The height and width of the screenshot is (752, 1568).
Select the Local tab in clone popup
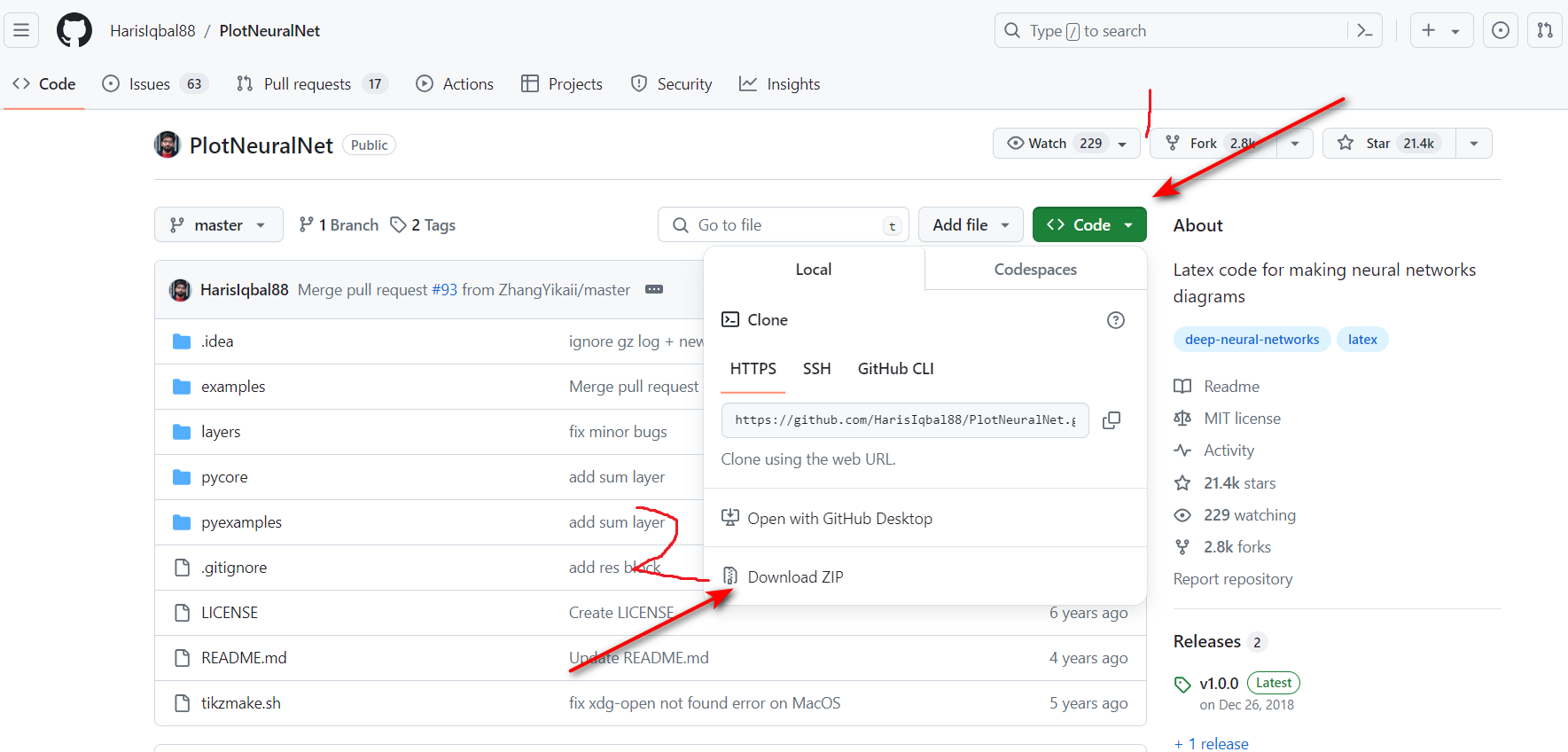pos(814,269)
